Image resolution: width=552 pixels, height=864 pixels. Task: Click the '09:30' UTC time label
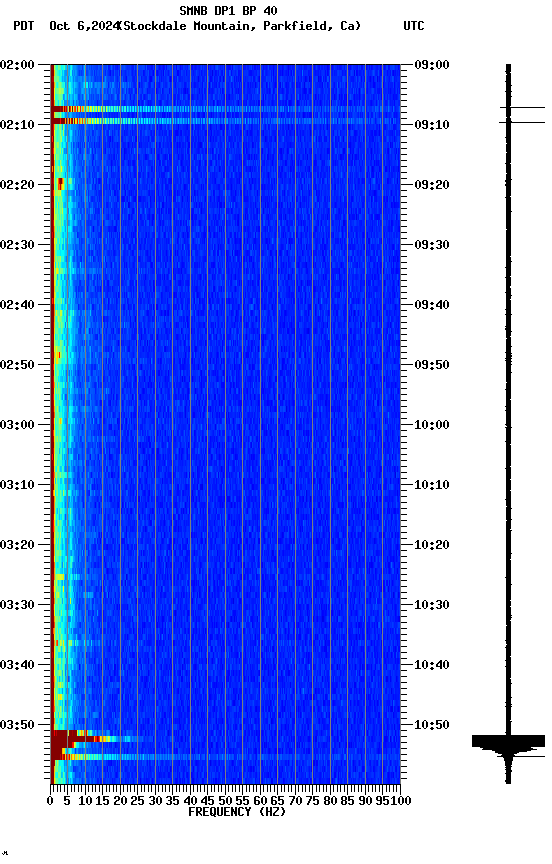coord(432,245)
